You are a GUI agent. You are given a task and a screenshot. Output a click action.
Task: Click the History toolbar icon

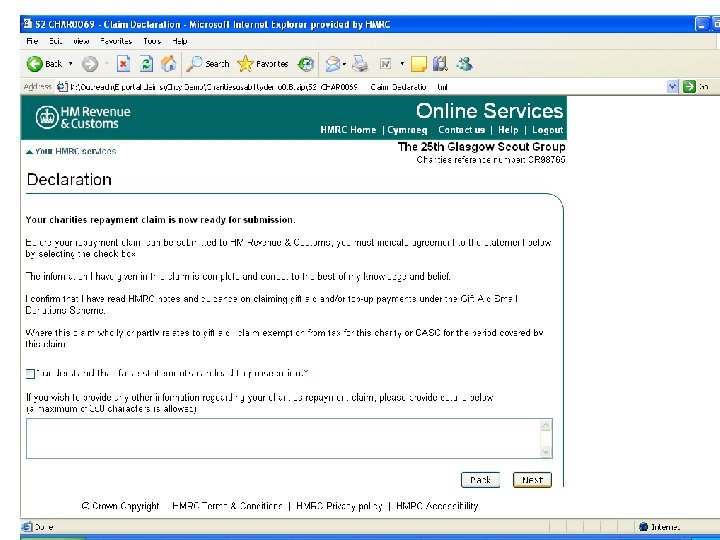306,64
